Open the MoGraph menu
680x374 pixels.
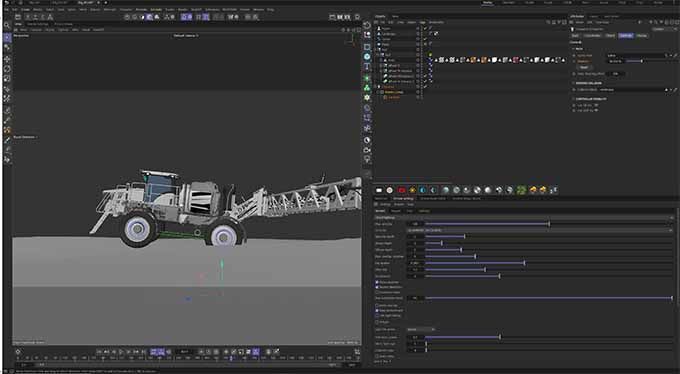coord(110,9)
